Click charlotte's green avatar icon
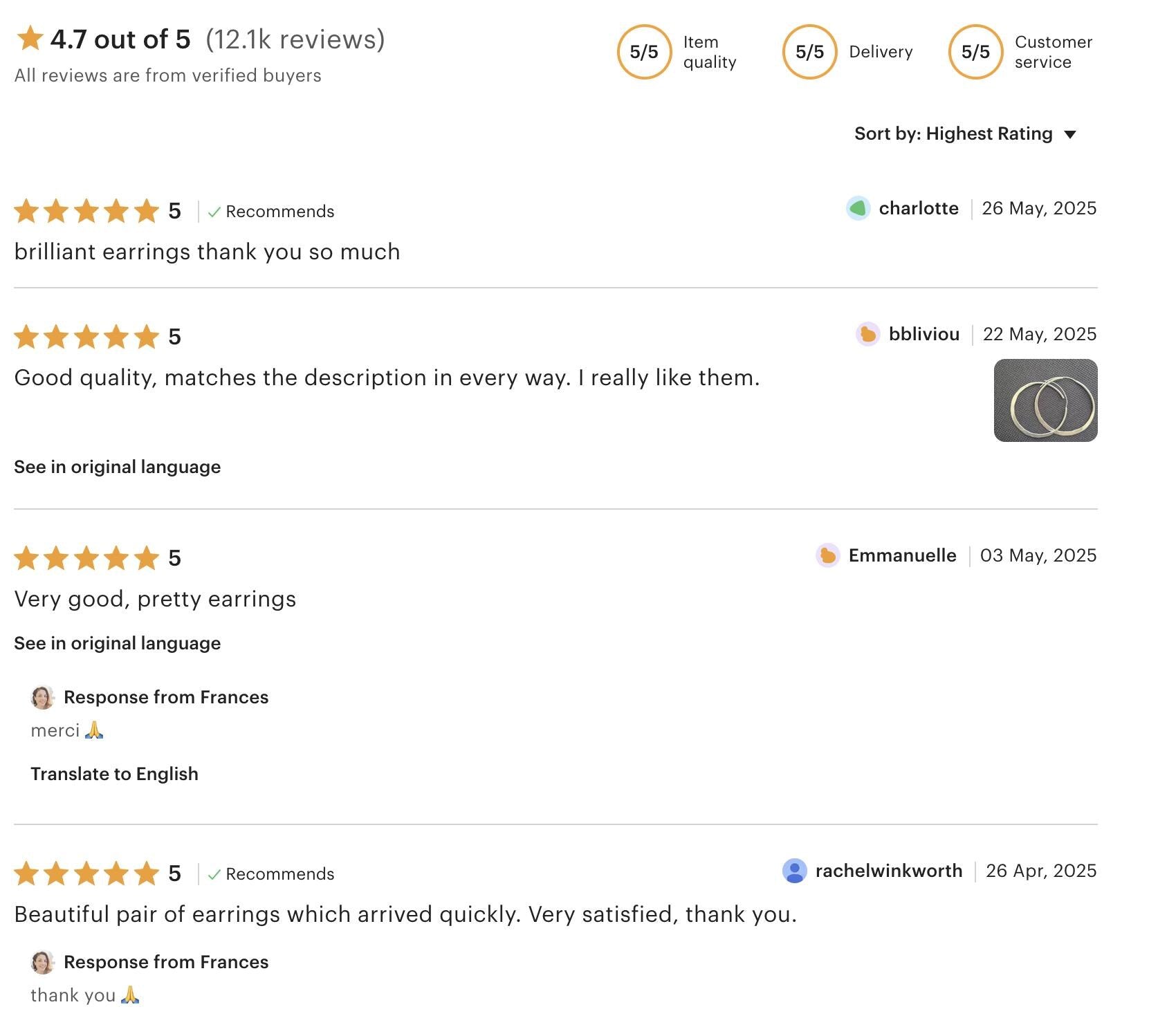The image size is (1149, 1036). 858,208
